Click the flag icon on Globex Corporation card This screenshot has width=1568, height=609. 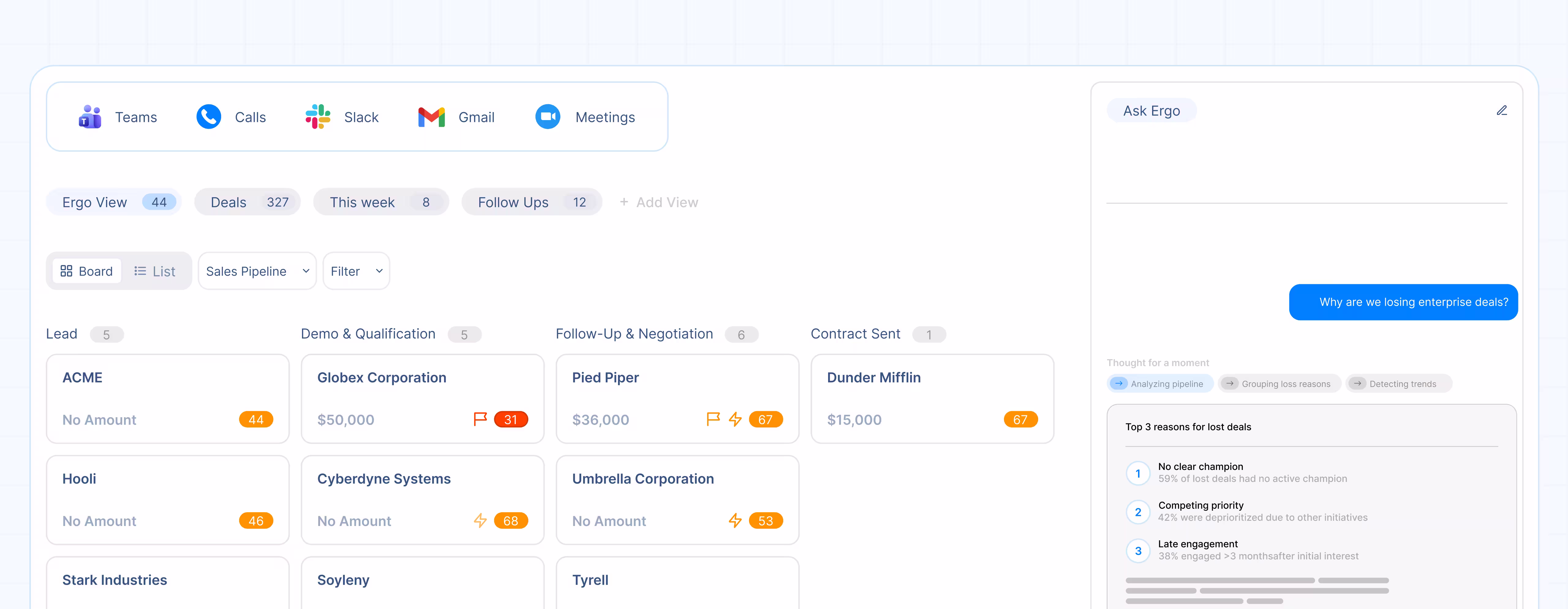pos(480,419)
